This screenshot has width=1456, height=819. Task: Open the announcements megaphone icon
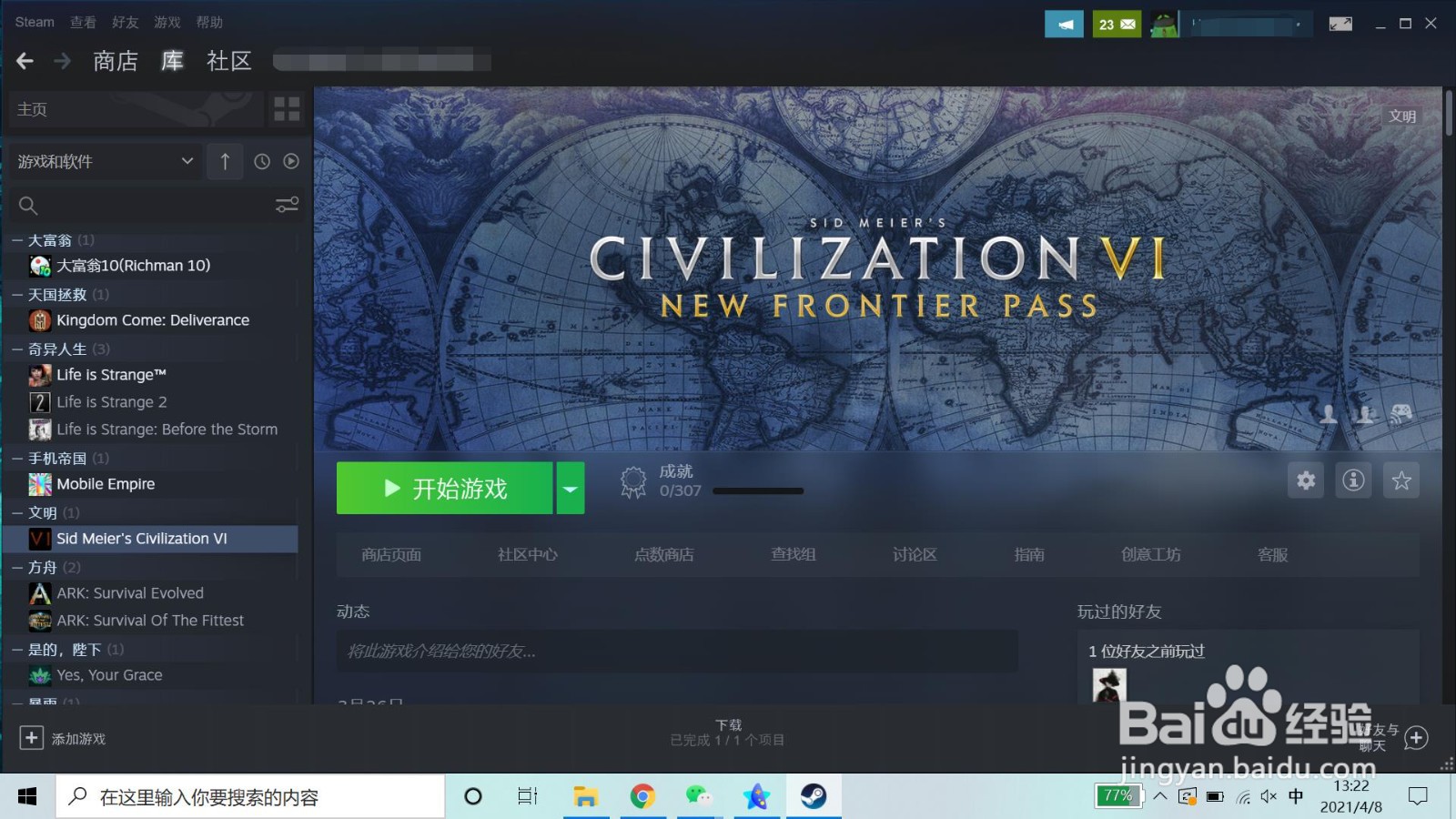1064,25
